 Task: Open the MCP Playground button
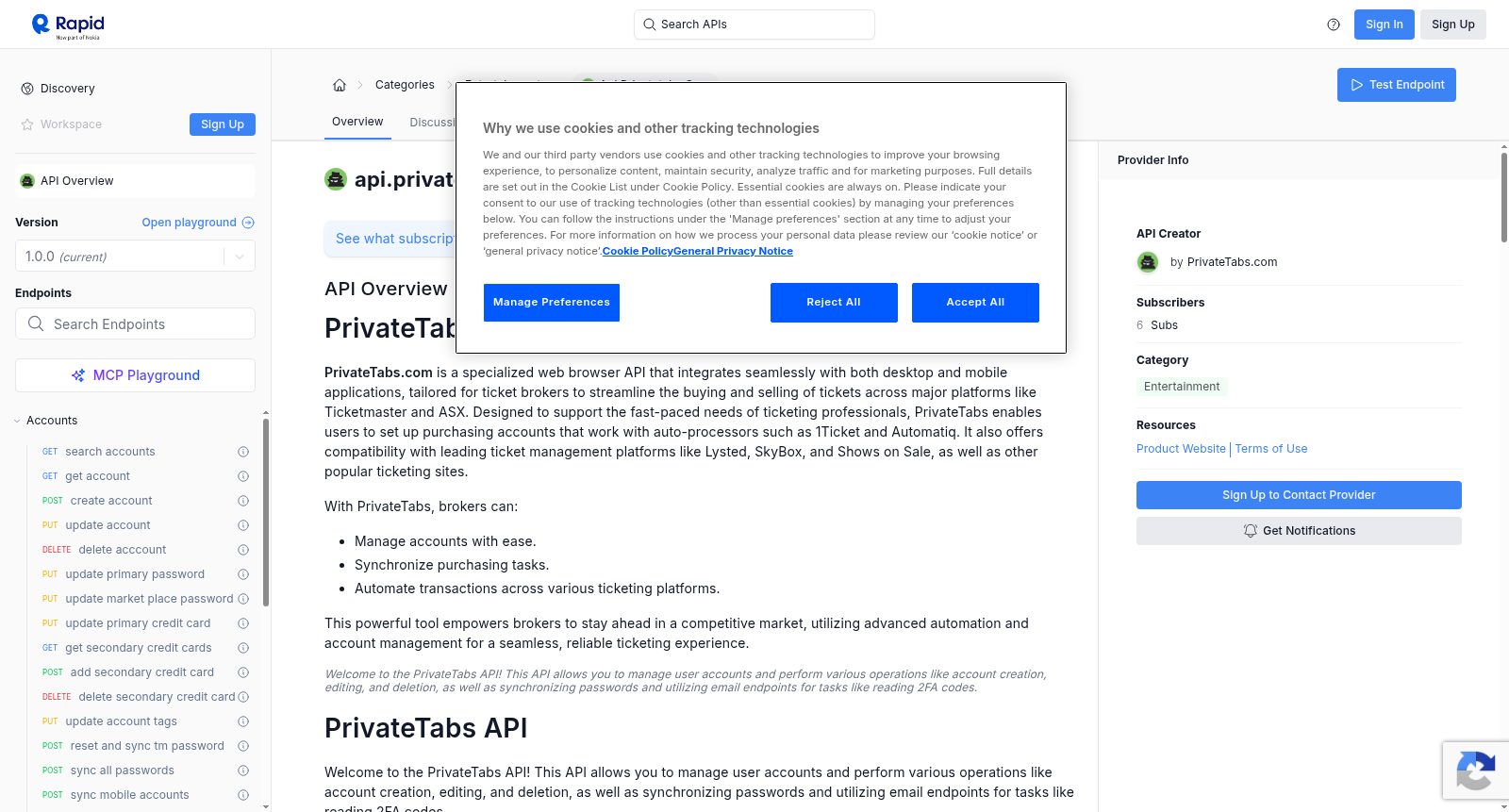pos(135,375)
